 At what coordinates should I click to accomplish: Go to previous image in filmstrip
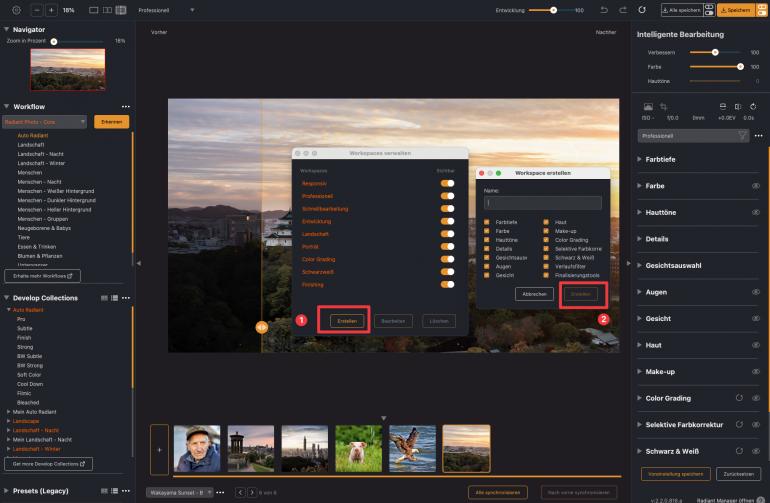pyautogui.click(x=240, y=492)
